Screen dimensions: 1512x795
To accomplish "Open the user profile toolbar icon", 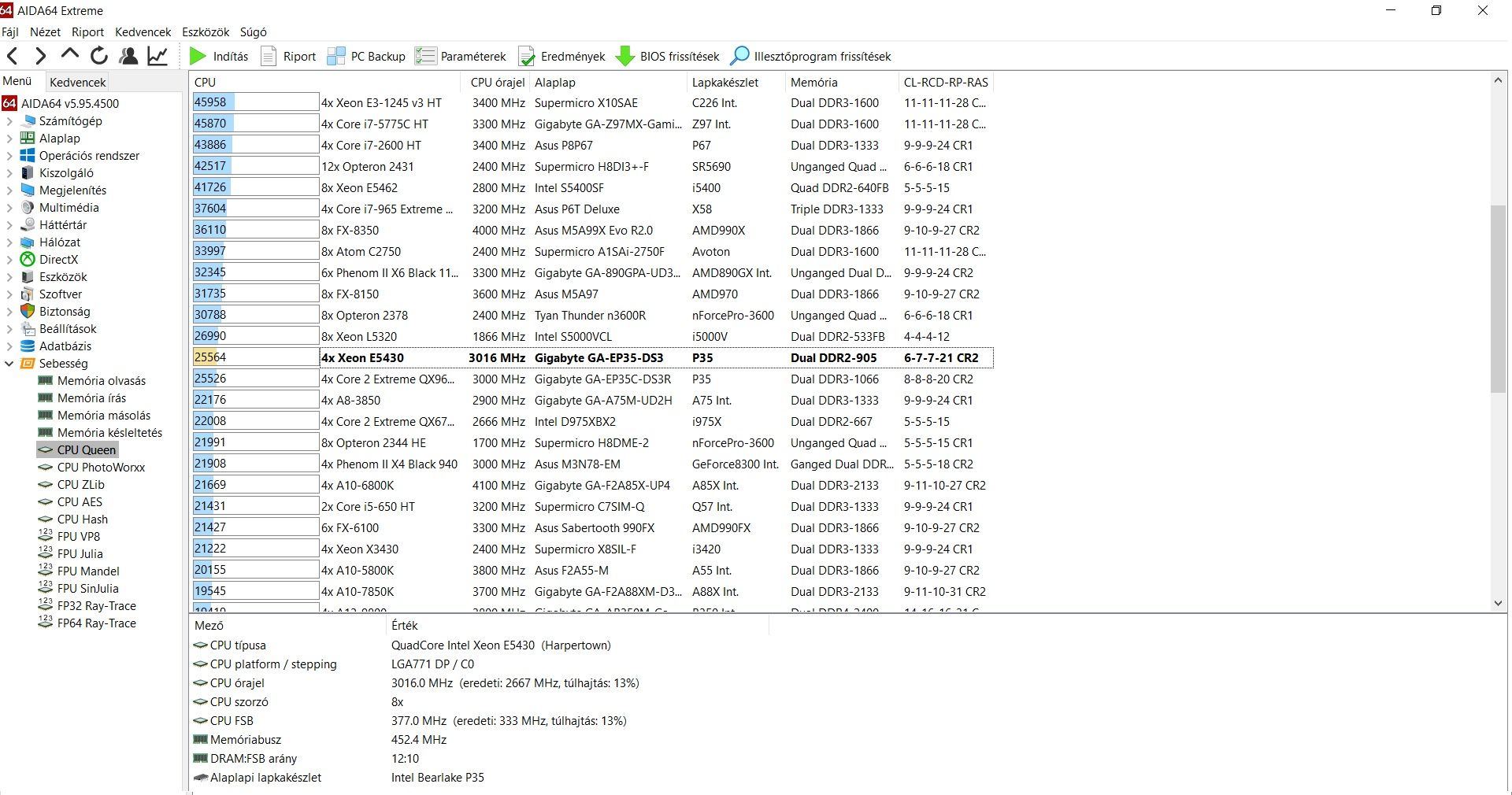I will click(x=128, y=56).
